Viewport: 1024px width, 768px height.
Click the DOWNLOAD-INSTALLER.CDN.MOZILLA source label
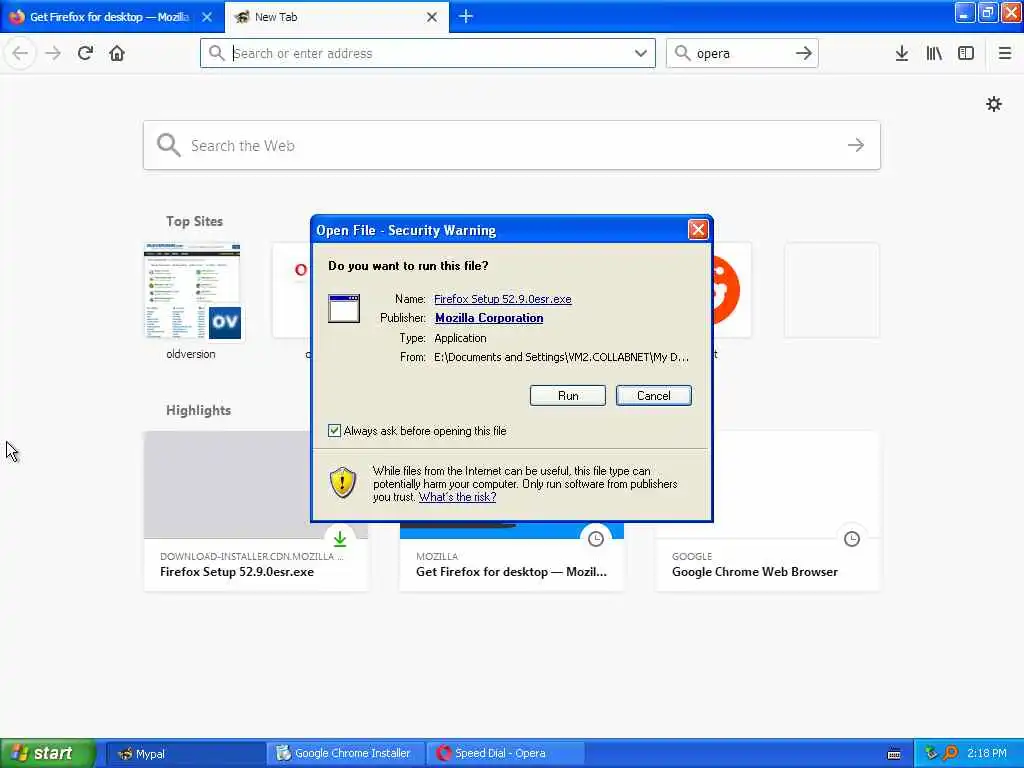pyautogui.click(x=251, y=556)
